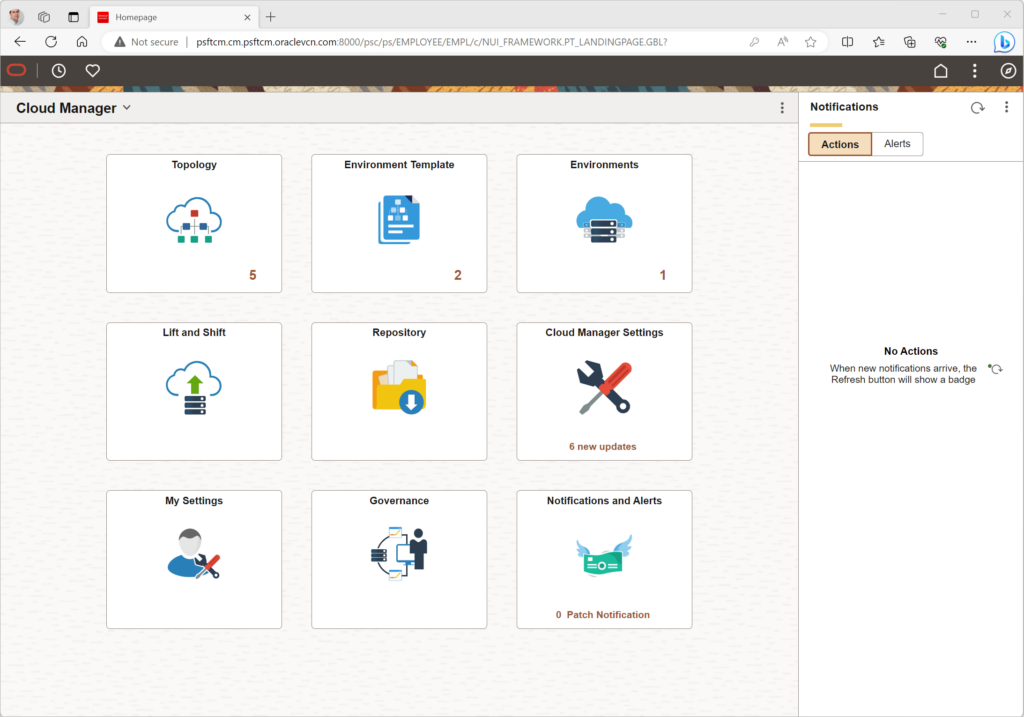Click the '6 new updates' text
Viewport: 1024px width, 717px height.
pos(602,447)
